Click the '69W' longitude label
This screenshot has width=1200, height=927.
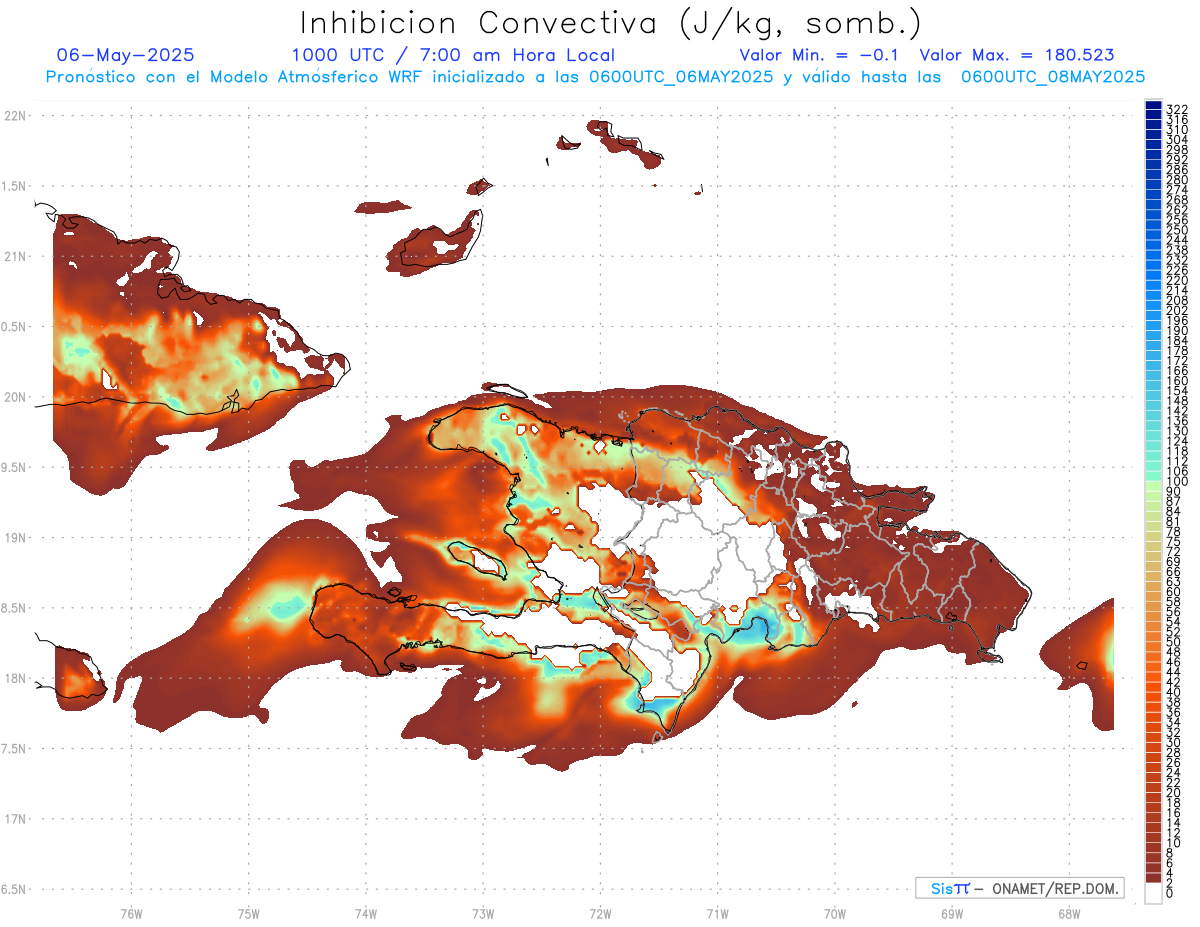[951, 913]
